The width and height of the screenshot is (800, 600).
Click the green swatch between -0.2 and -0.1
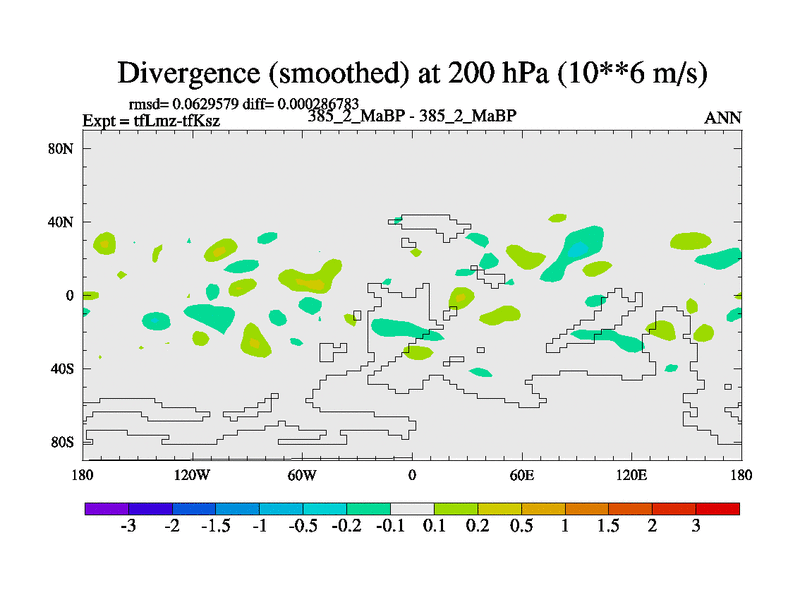(368, 509)
